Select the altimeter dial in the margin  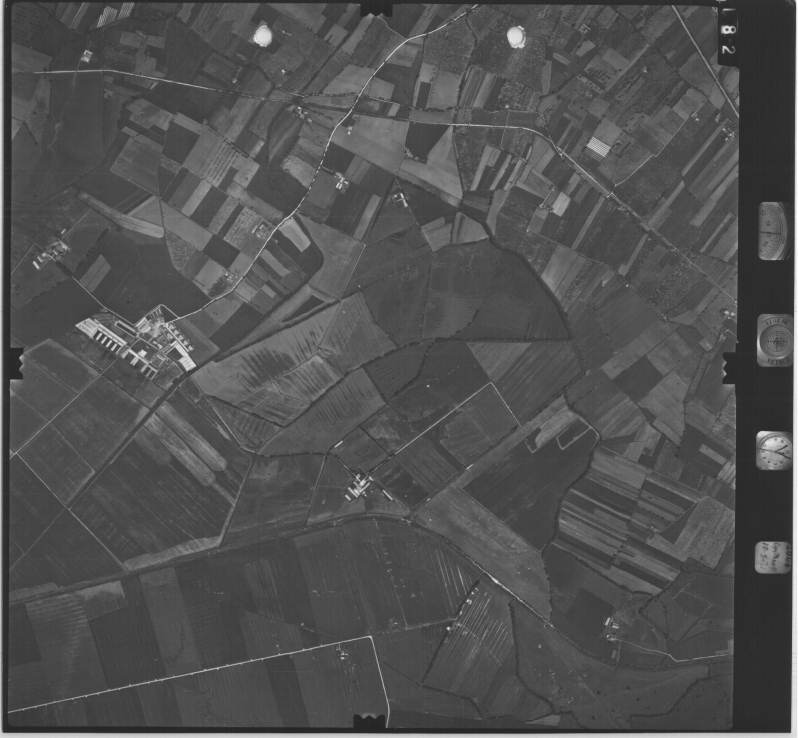(774, 231)
